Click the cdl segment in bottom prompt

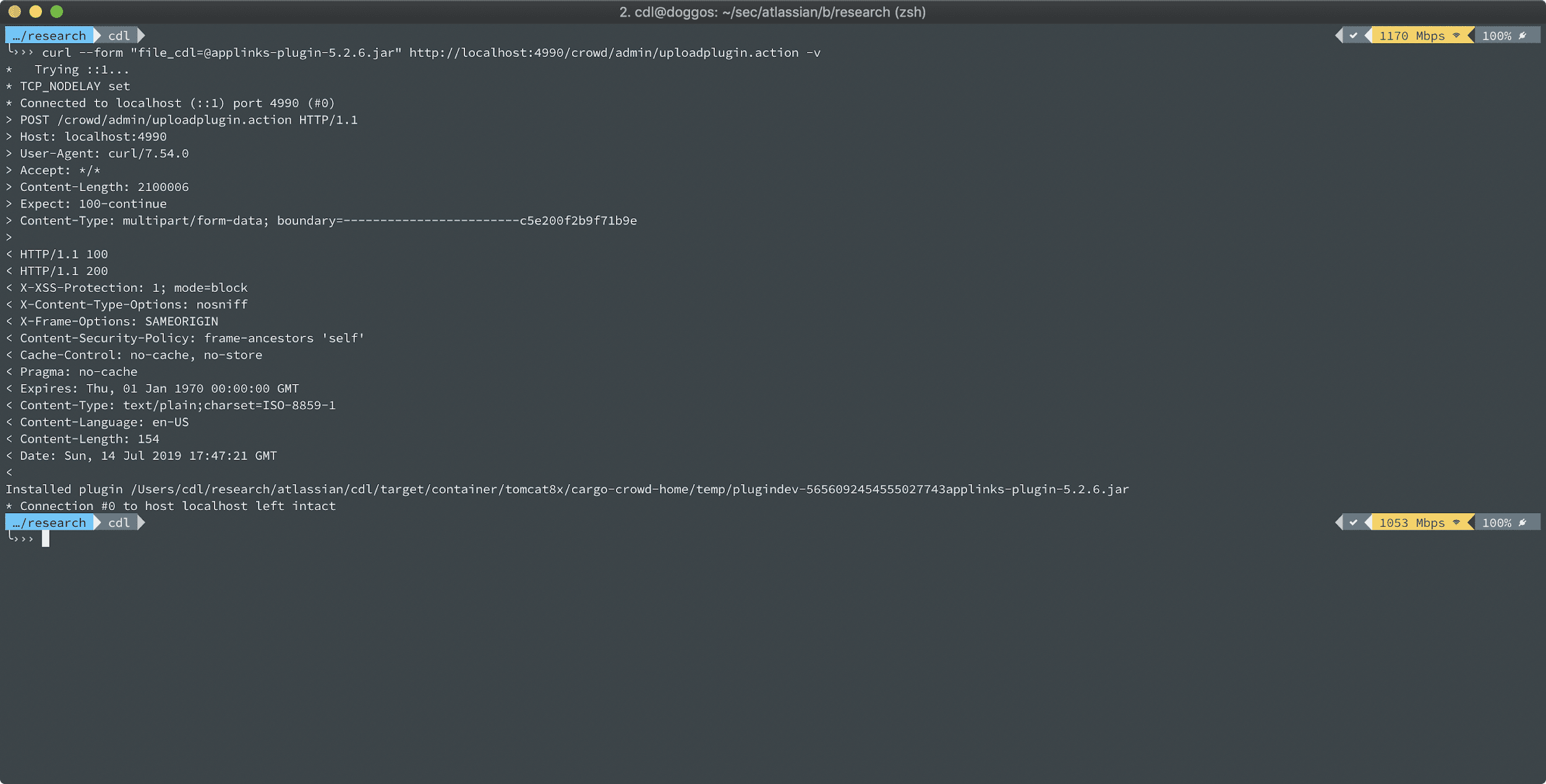tap(119, 523)
